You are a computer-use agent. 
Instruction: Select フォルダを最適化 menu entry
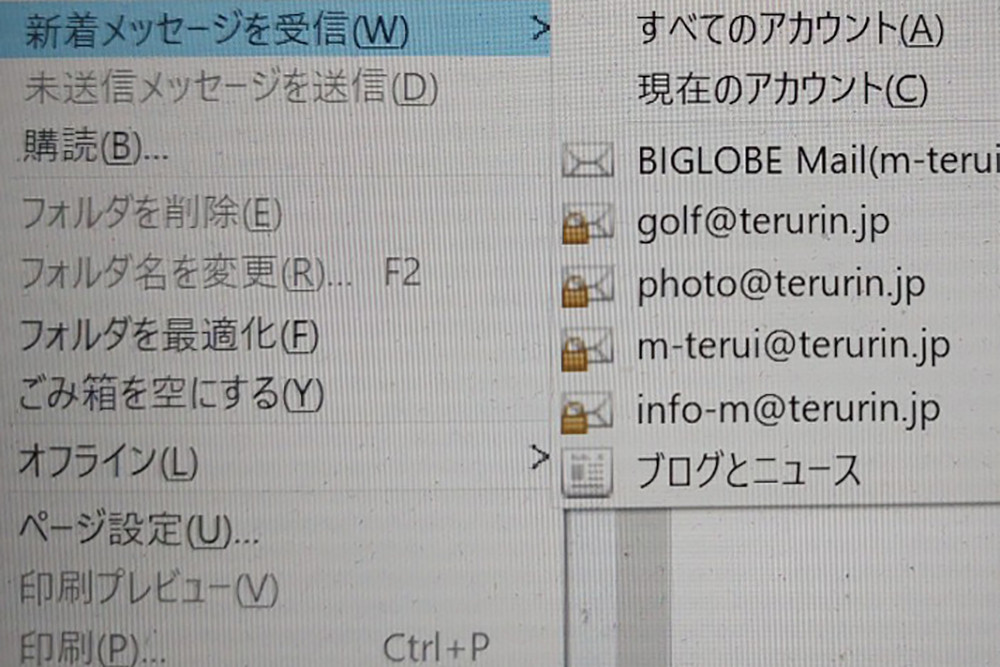point(168,336)
